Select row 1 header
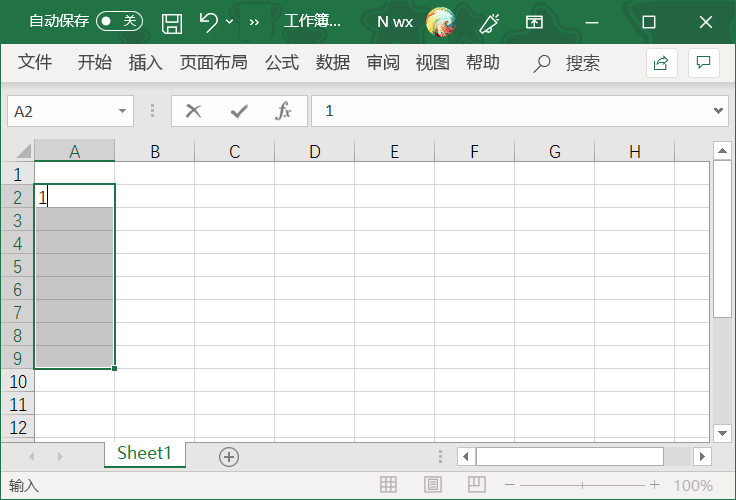Screen dimensions: 736x500 (x=17, y=174)
